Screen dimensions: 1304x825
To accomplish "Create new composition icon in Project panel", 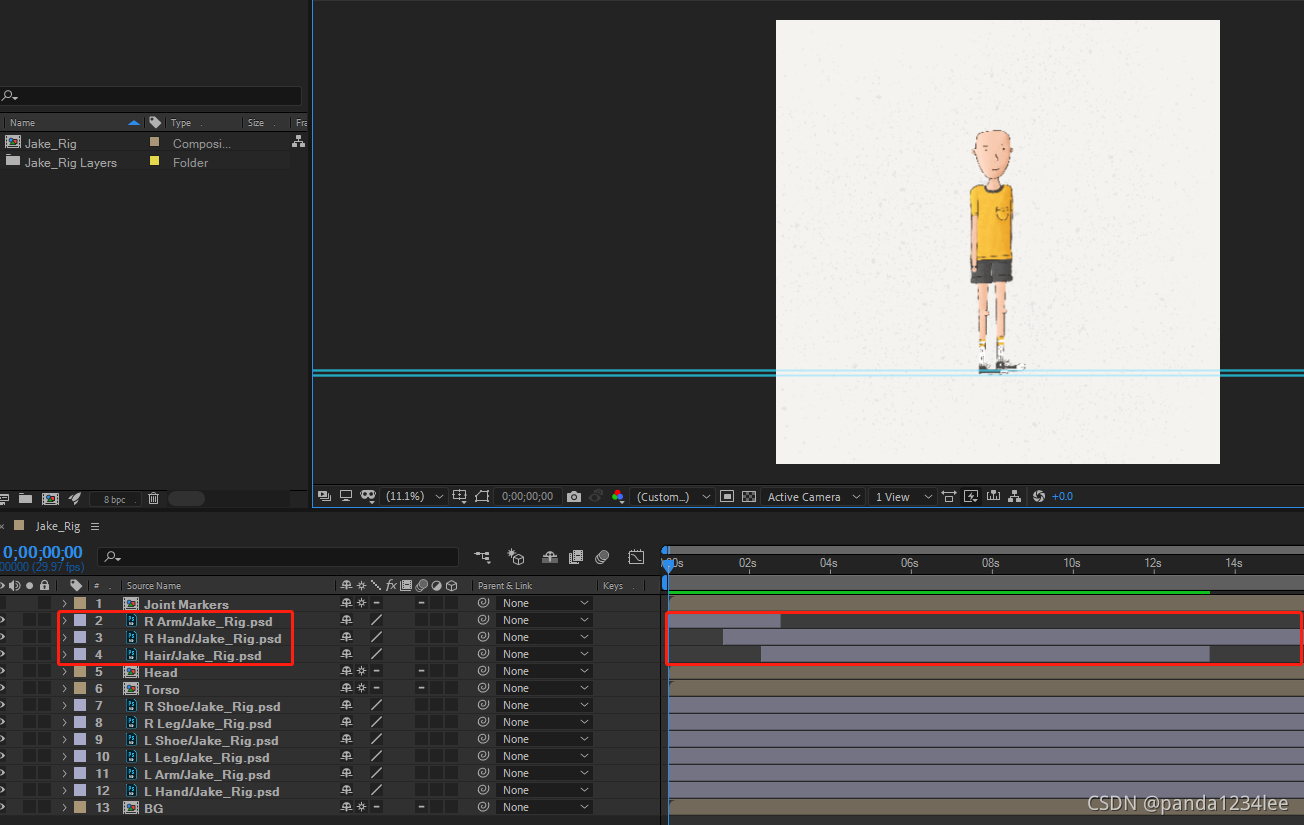I will click(x=50, y=498).
